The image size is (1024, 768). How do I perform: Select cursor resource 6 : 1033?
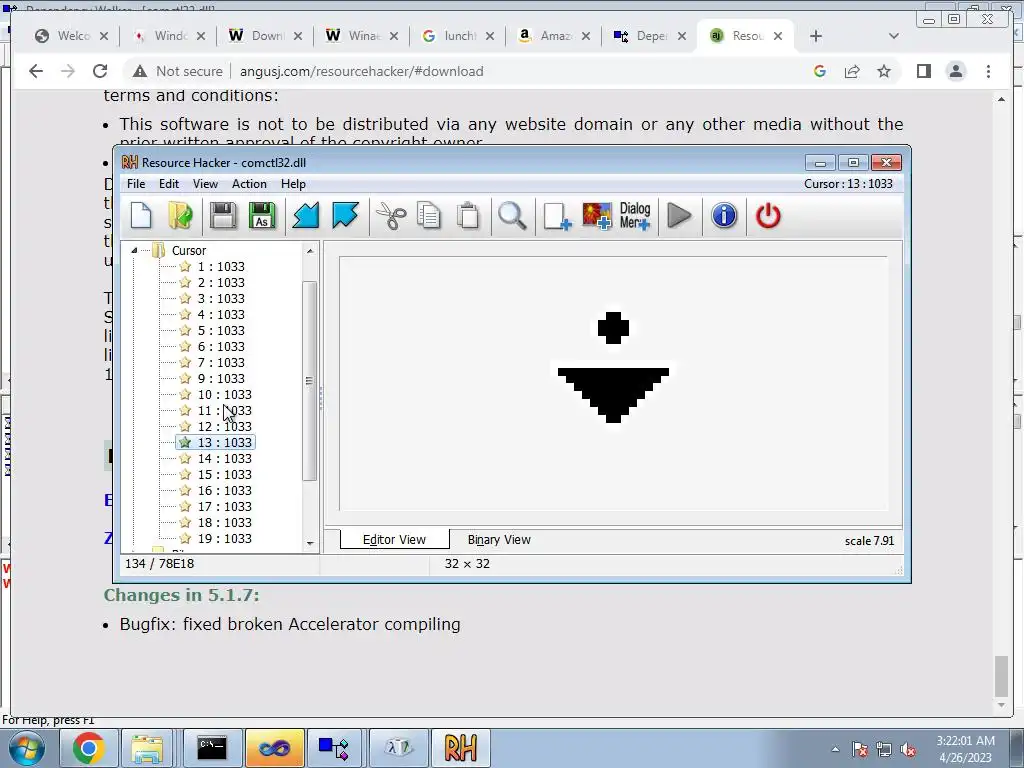[x=221, y=347]
